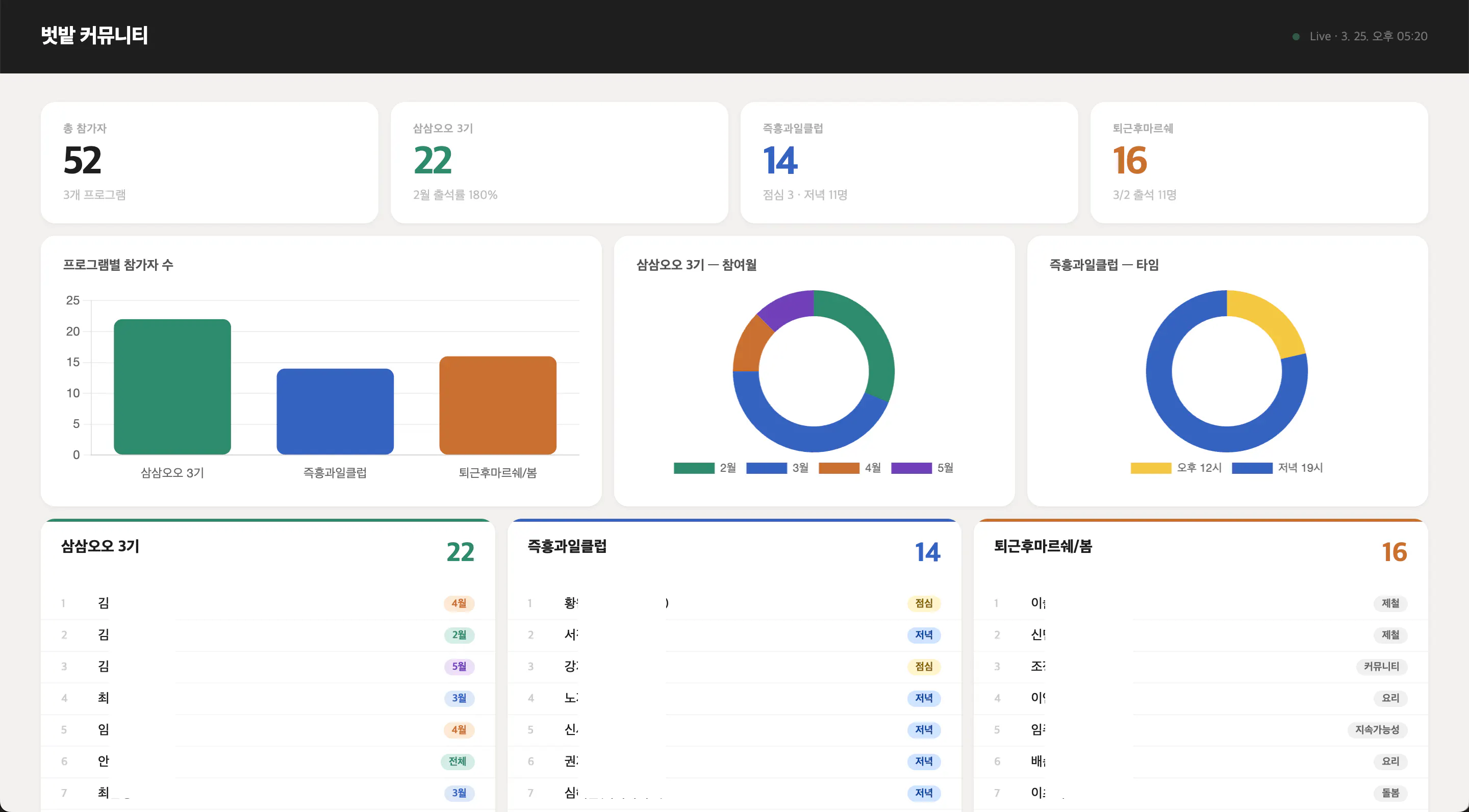Viewport: 1469px width, 812px height.
Task: Click the 제철 tag in row 1 of 퇴근후마르쉐
Action: point(1390,603)
